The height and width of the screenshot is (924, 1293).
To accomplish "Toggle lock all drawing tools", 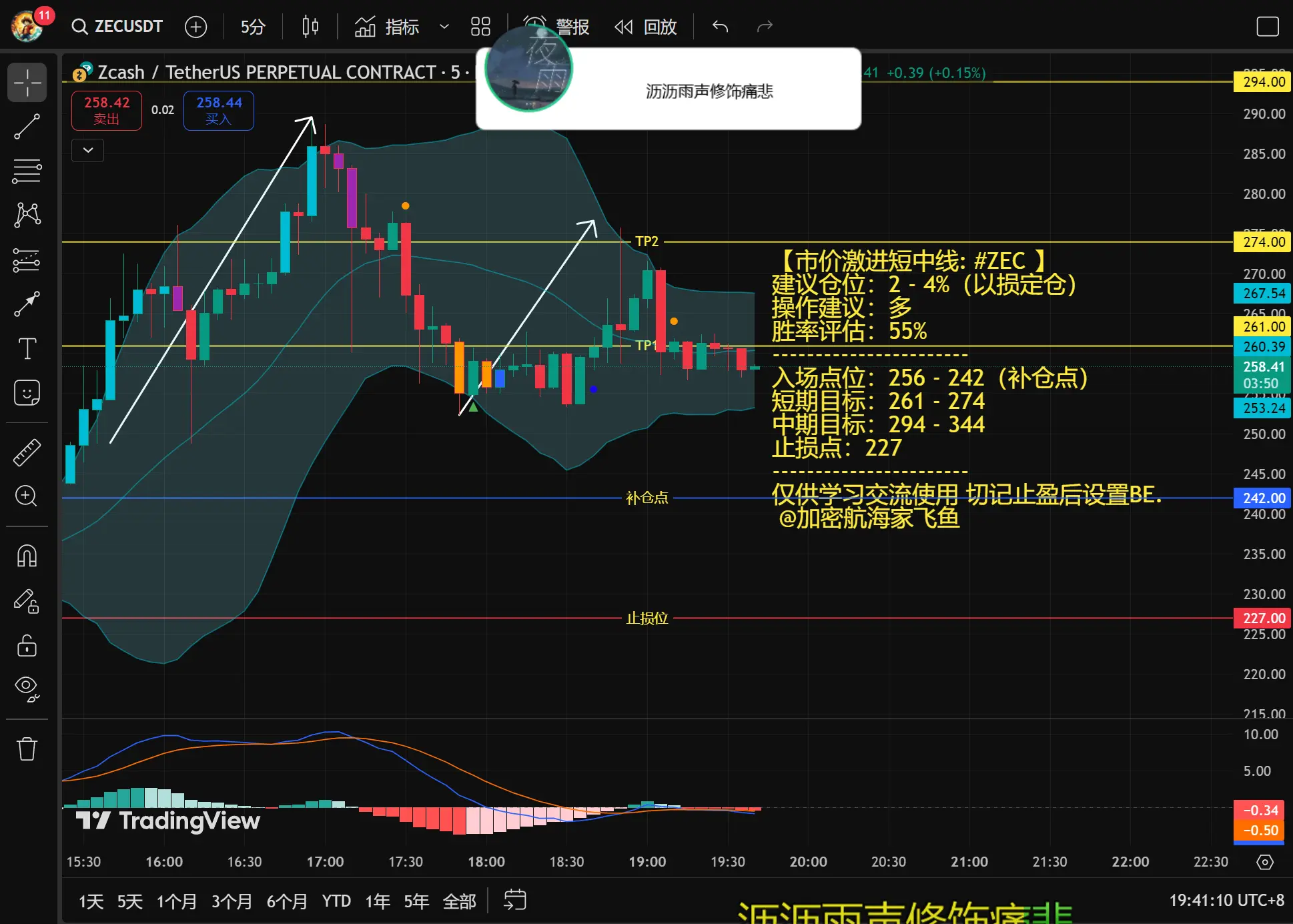I will tap(27, 645).
